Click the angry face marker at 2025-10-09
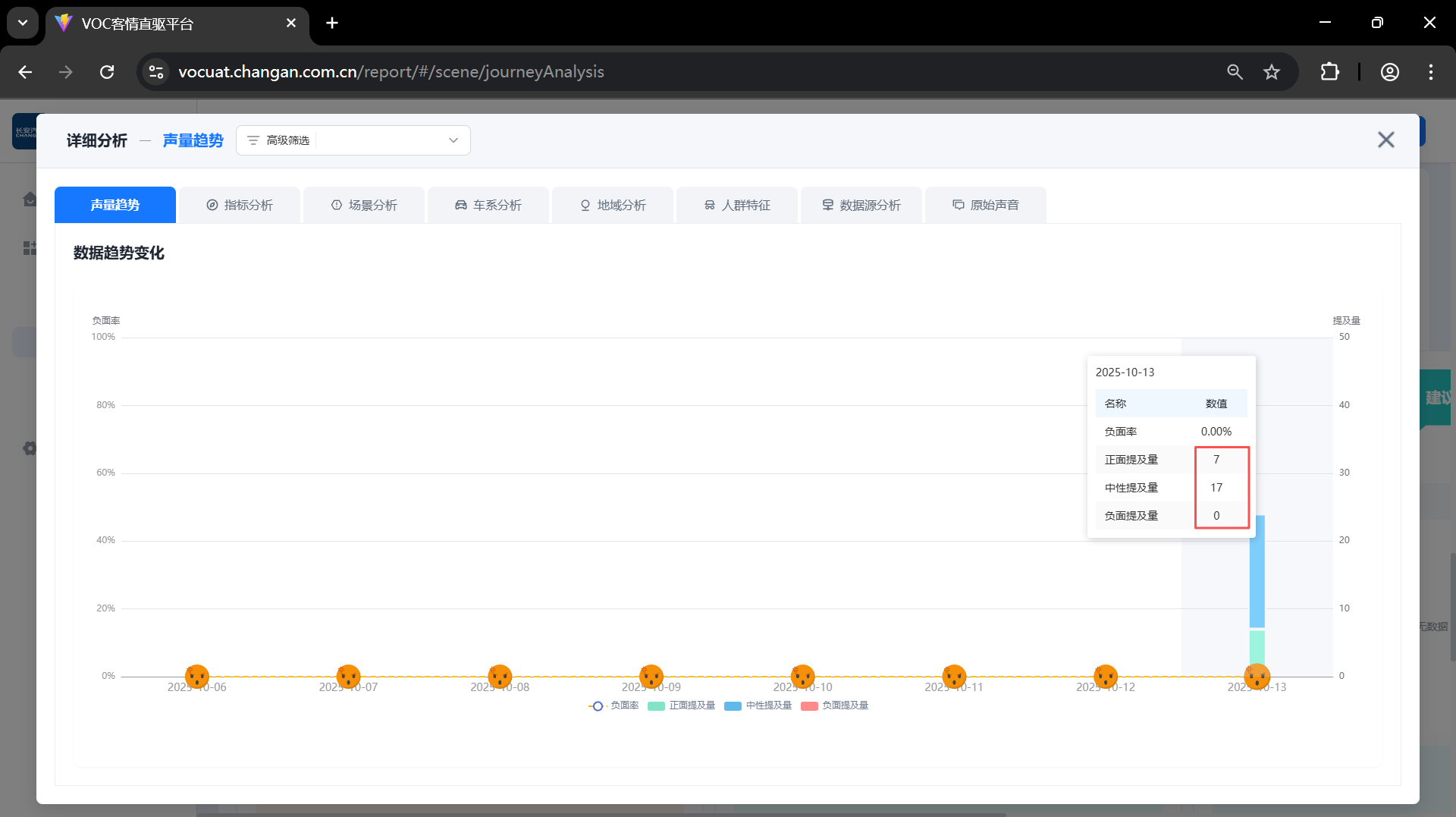Viewport: 1456px width, 817px height. 651,675
